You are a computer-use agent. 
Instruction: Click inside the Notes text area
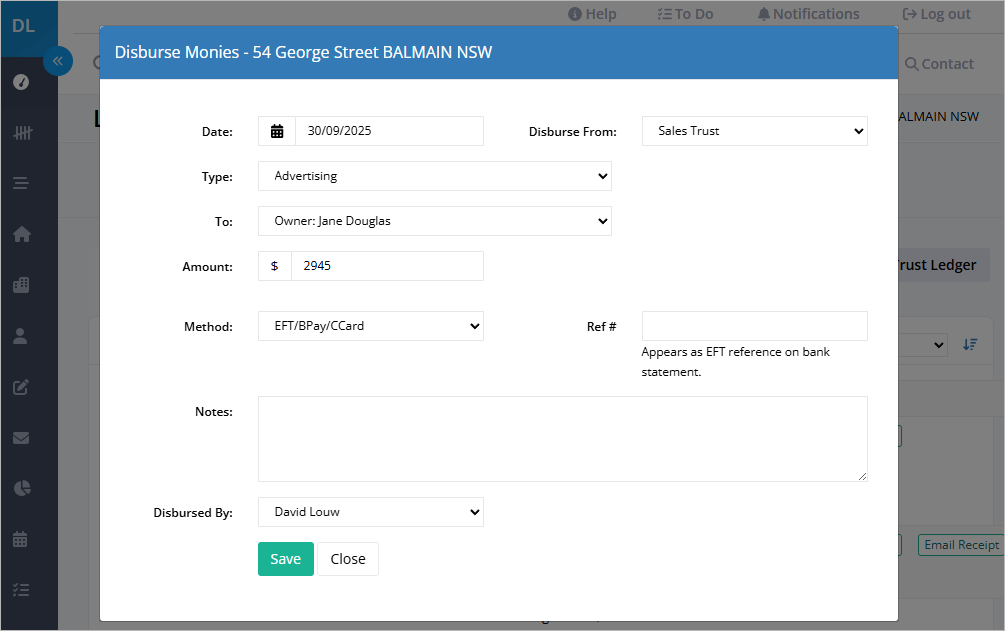[x=563, y=439]
